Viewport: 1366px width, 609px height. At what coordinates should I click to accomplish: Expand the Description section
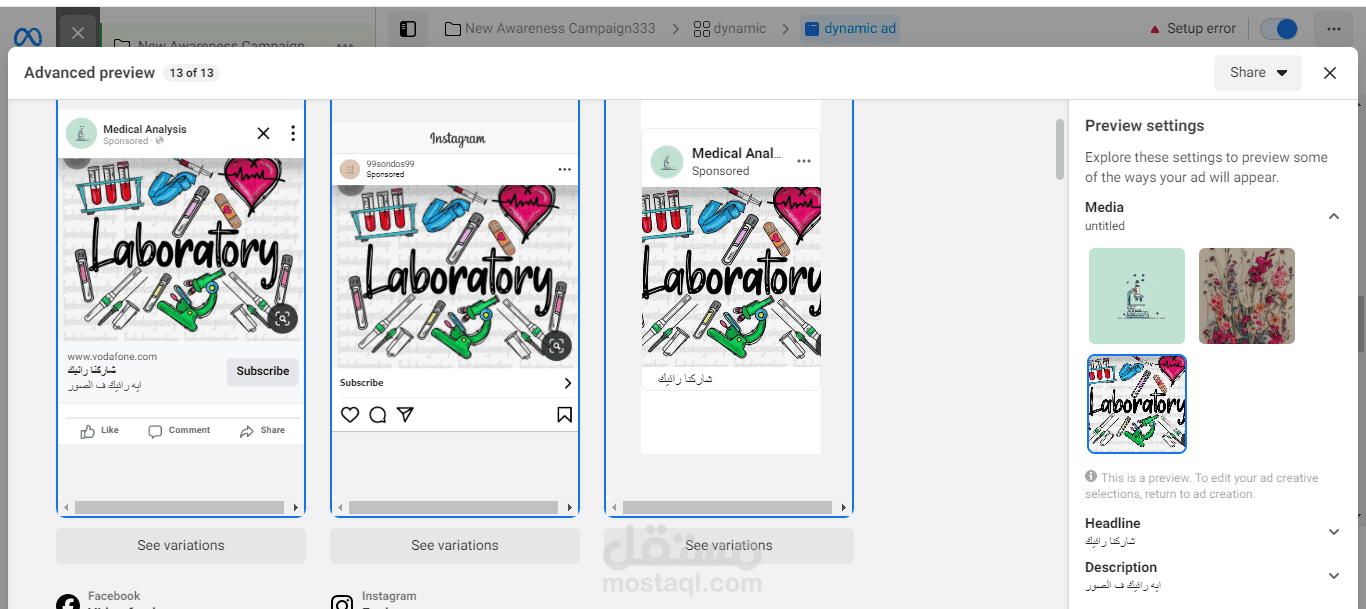pos(1333,576)
